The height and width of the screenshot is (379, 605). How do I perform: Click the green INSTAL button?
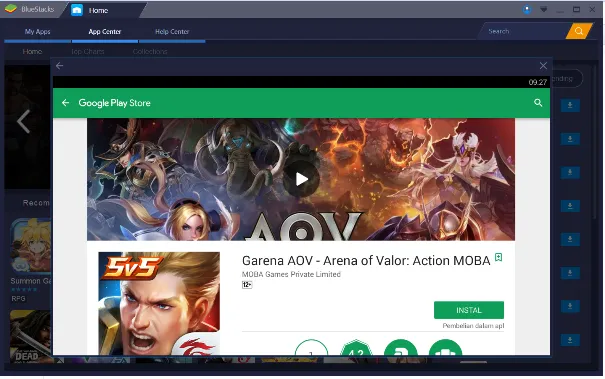(x=469, y=310)
